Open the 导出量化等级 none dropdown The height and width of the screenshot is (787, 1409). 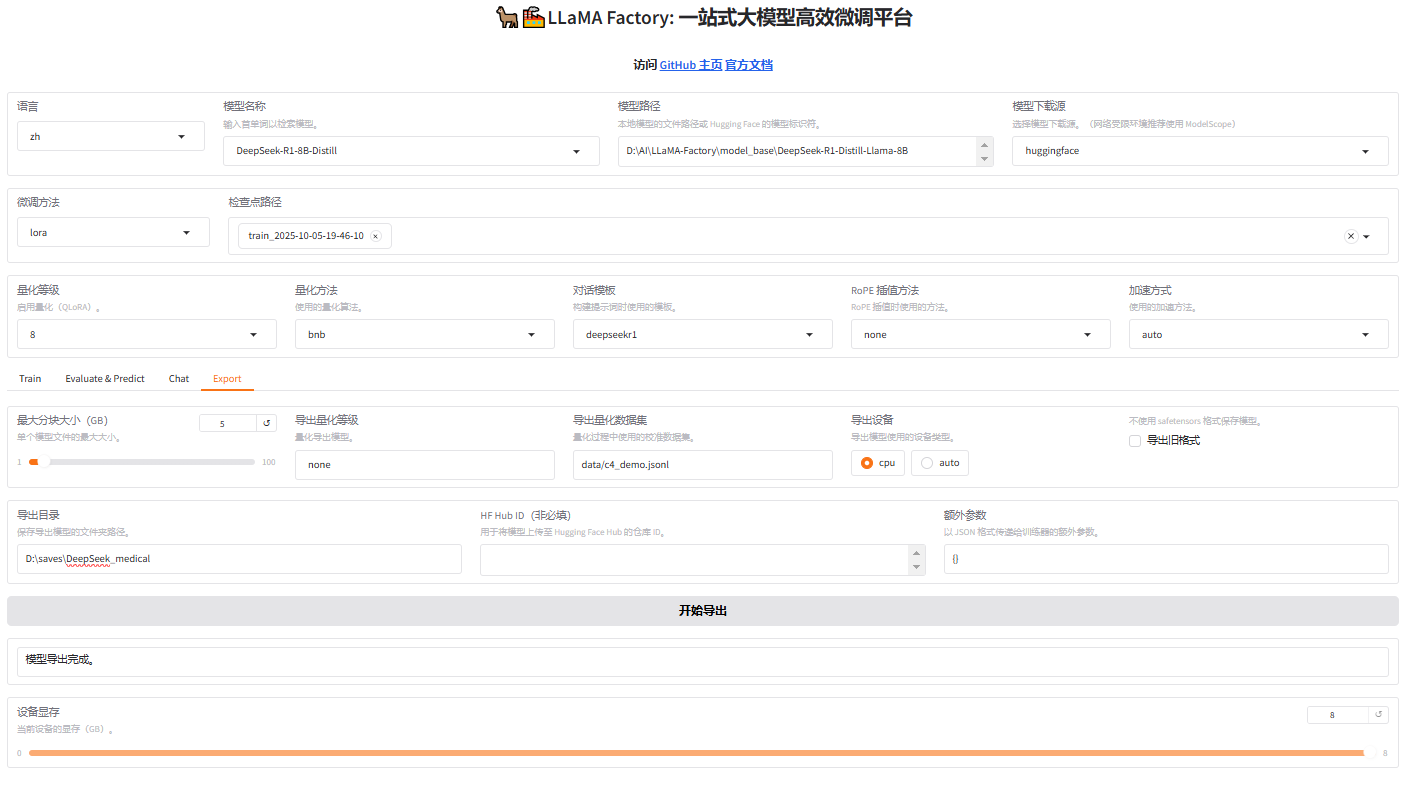pyautogui.click(x=425, y=465)
